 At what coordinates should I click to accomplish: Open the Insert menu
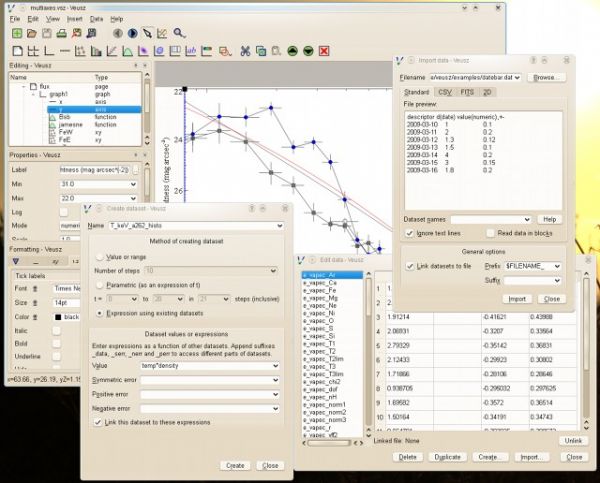click(75, 18)
